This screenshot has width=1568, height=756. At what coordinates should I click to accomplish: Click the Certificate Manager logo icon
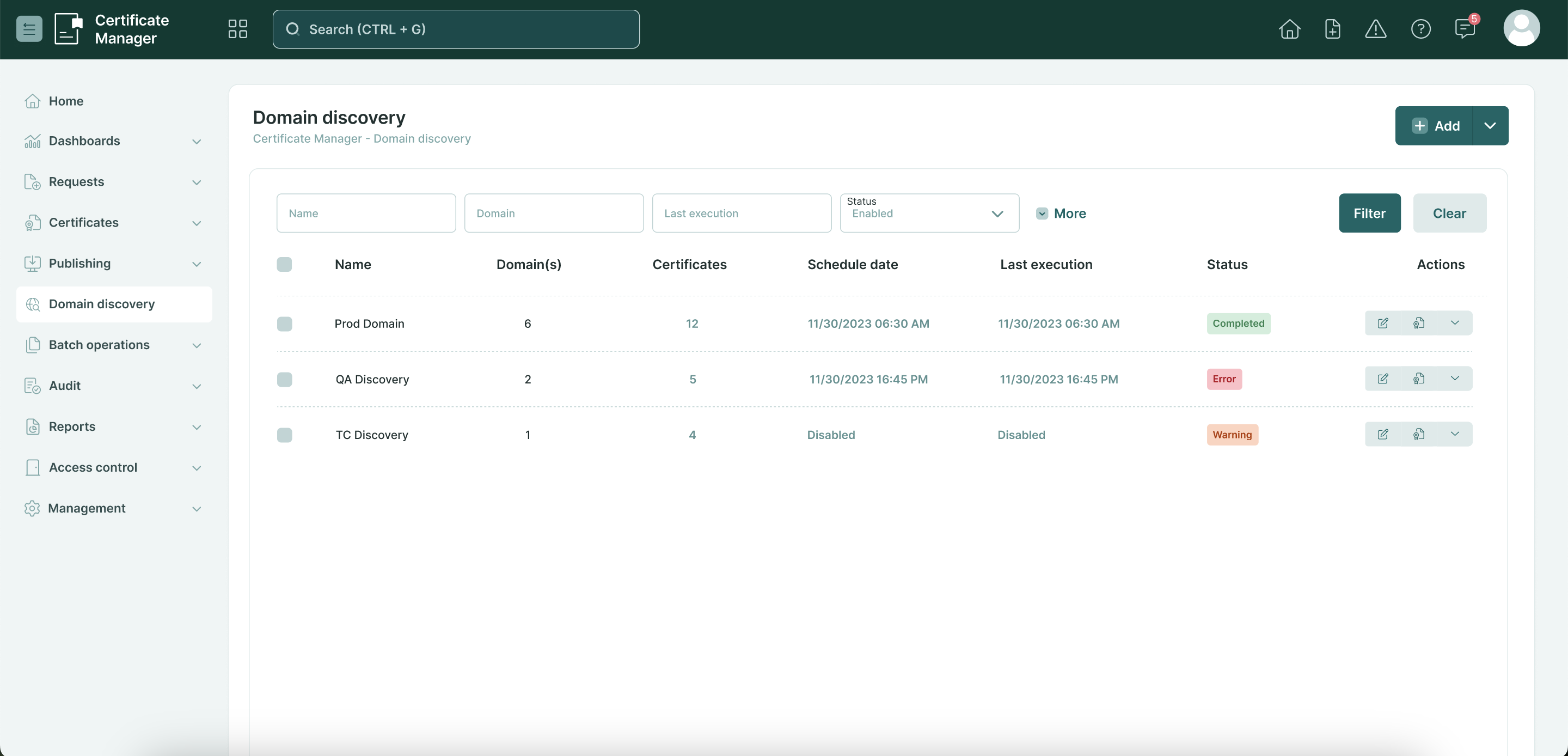[68, 29]
